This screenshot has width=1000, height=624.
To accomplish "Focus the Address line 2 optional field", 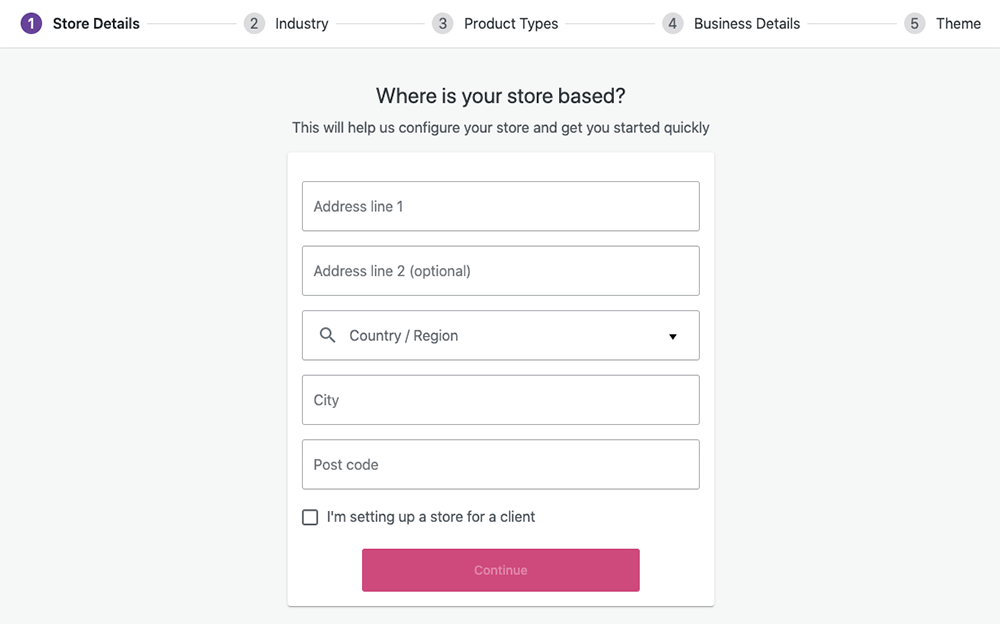I will tap(501, 271).
